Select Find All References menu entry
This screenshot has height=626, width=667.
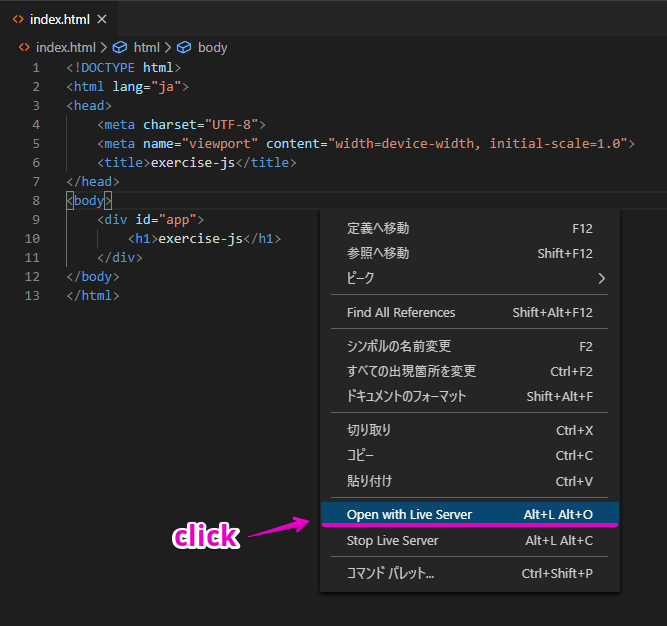pyautogui.click(x=401, y=312)
